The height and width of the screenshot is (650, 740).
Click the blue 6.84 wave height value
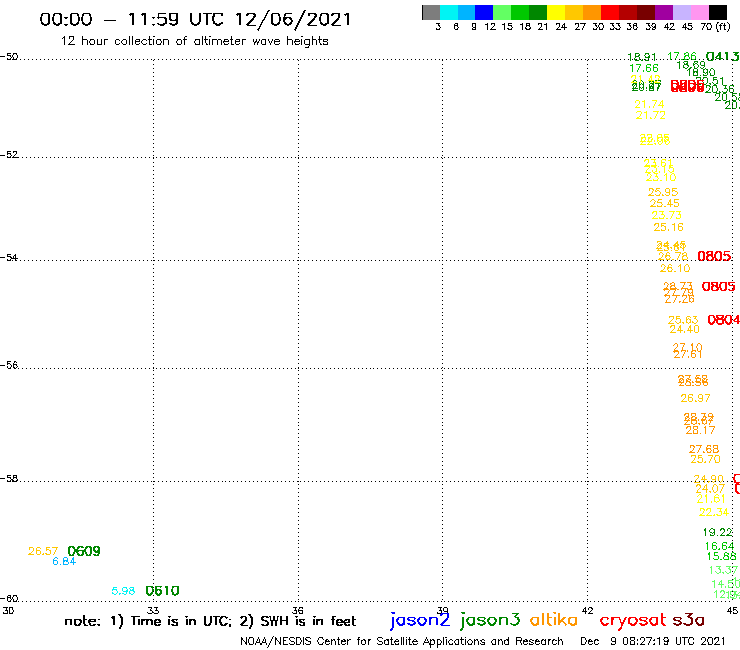click(64, 561)
